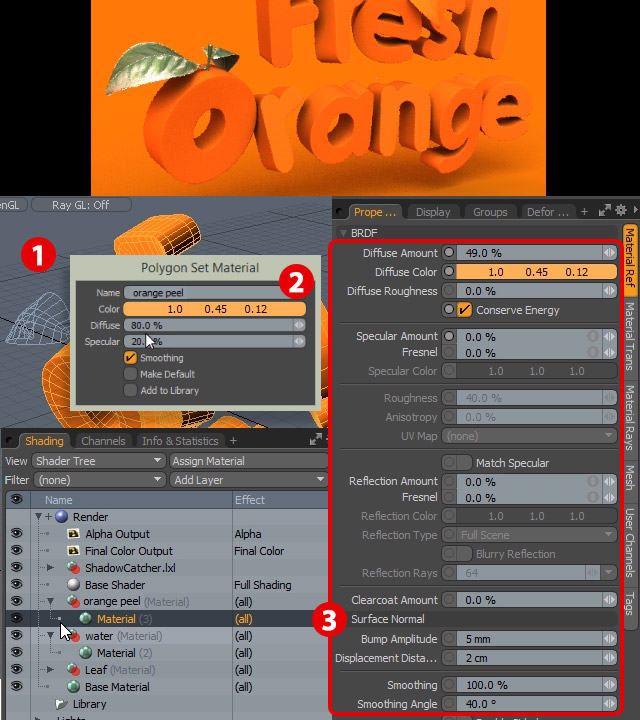This screenshot has height=720, width=640.
Task: Toggle Smoothing checkbox in Polygon Set Material
Action: coord(130,358)
